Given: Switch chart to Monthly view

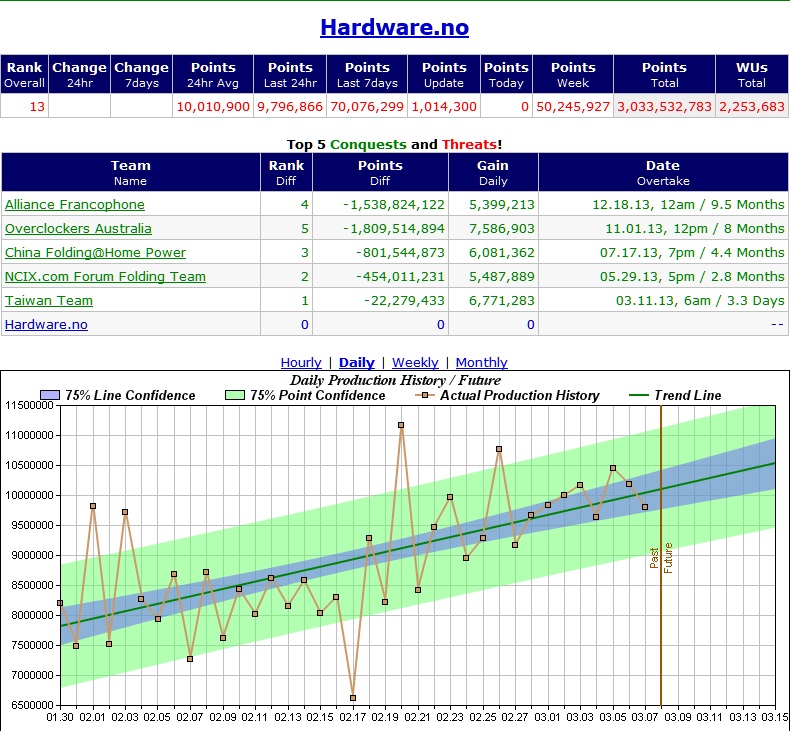Looking at the screenshot, I should 482,363.
